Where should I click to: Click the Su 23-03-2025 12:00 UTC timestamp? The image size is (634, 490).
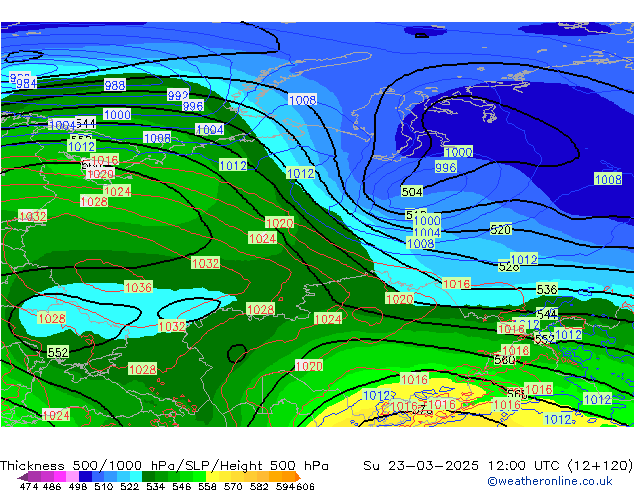[x=497, y=466]
